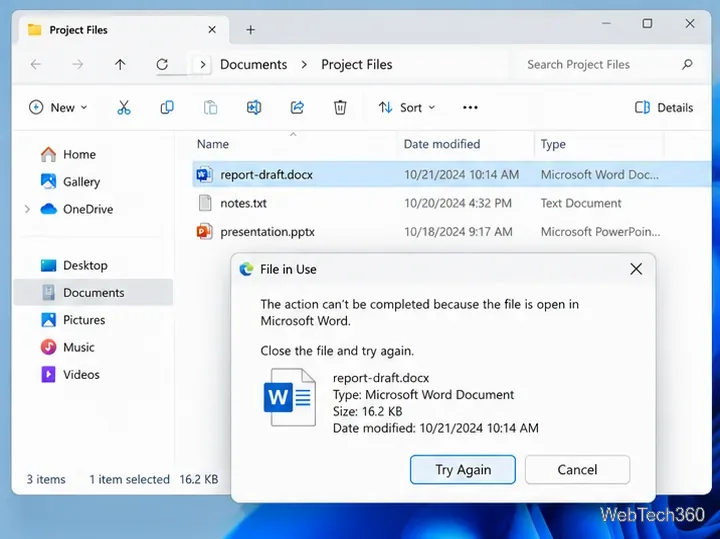Image resolution: width=720 pixels, height=539 pixels.
Task: Open the New dropdown menu
Action: point(58,107)
